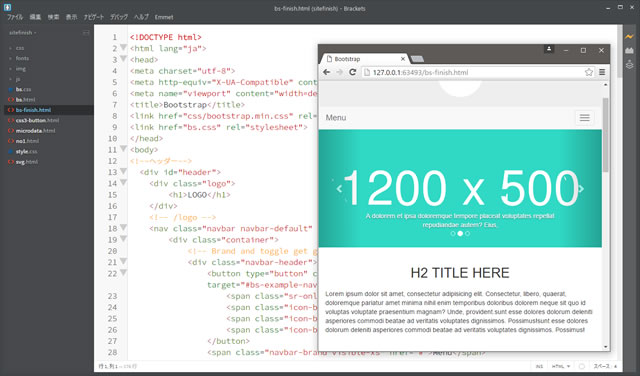Open the 表示 menu
The width and height of the screenshot is (640, 376).
[x=71, y=17]
